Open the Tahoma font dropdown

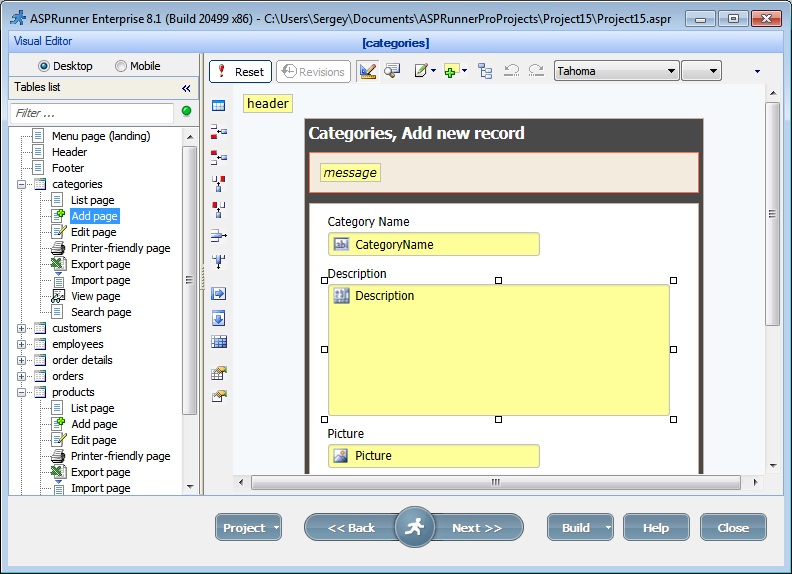tap(616, 71)
